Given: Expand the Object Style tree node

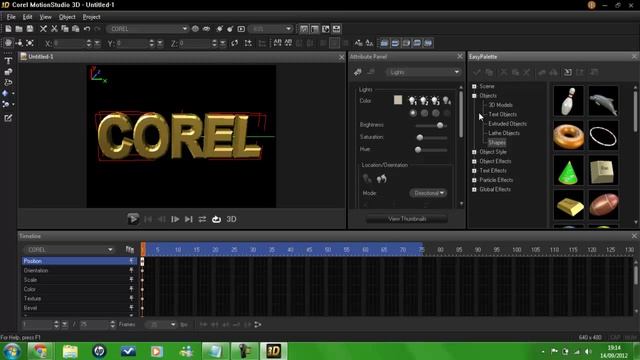Looking at the screenshot, I should [474, 152].
